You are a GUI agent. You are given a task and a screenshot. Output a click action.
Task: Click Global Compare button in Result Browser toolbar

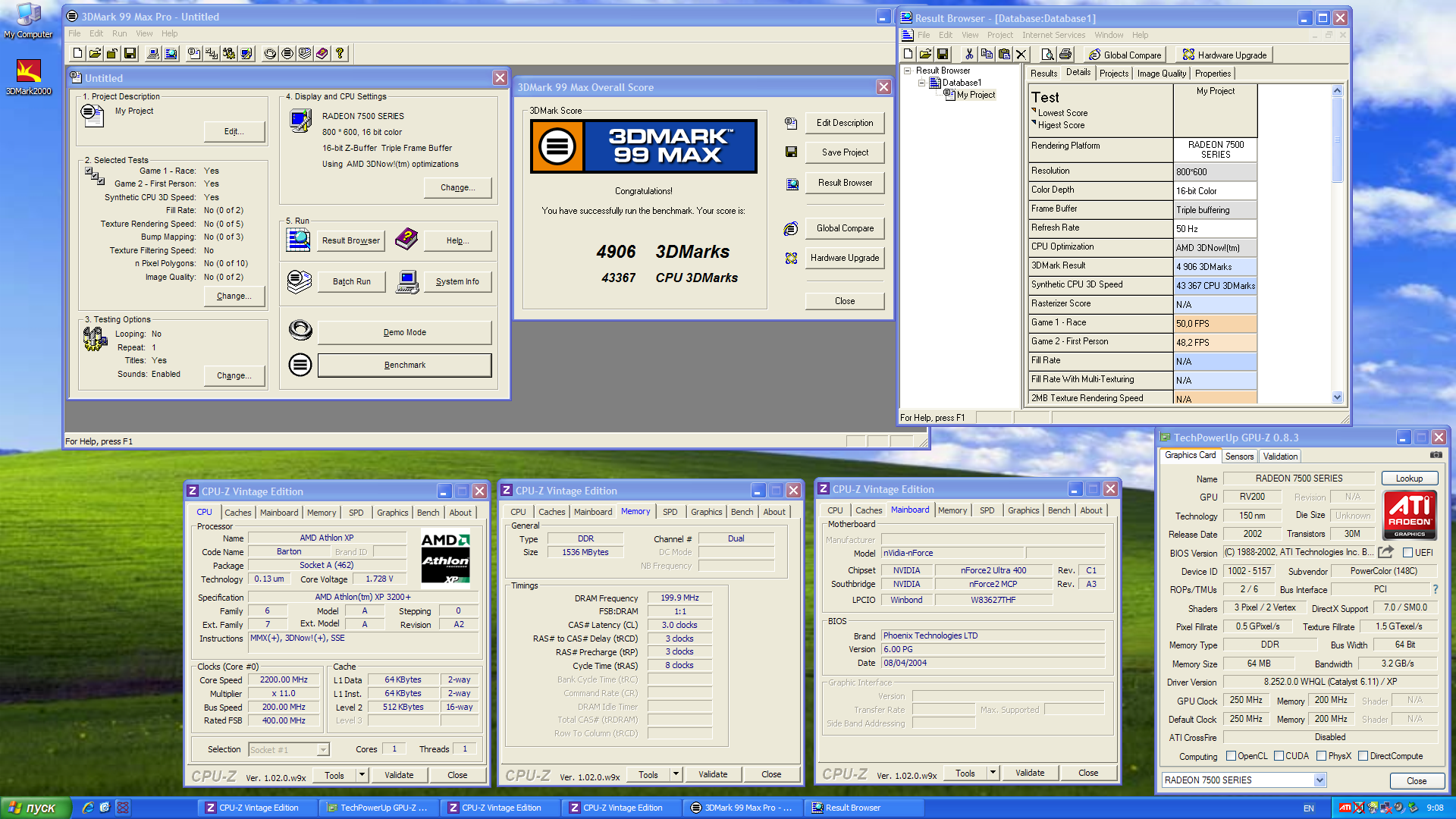1125,55
